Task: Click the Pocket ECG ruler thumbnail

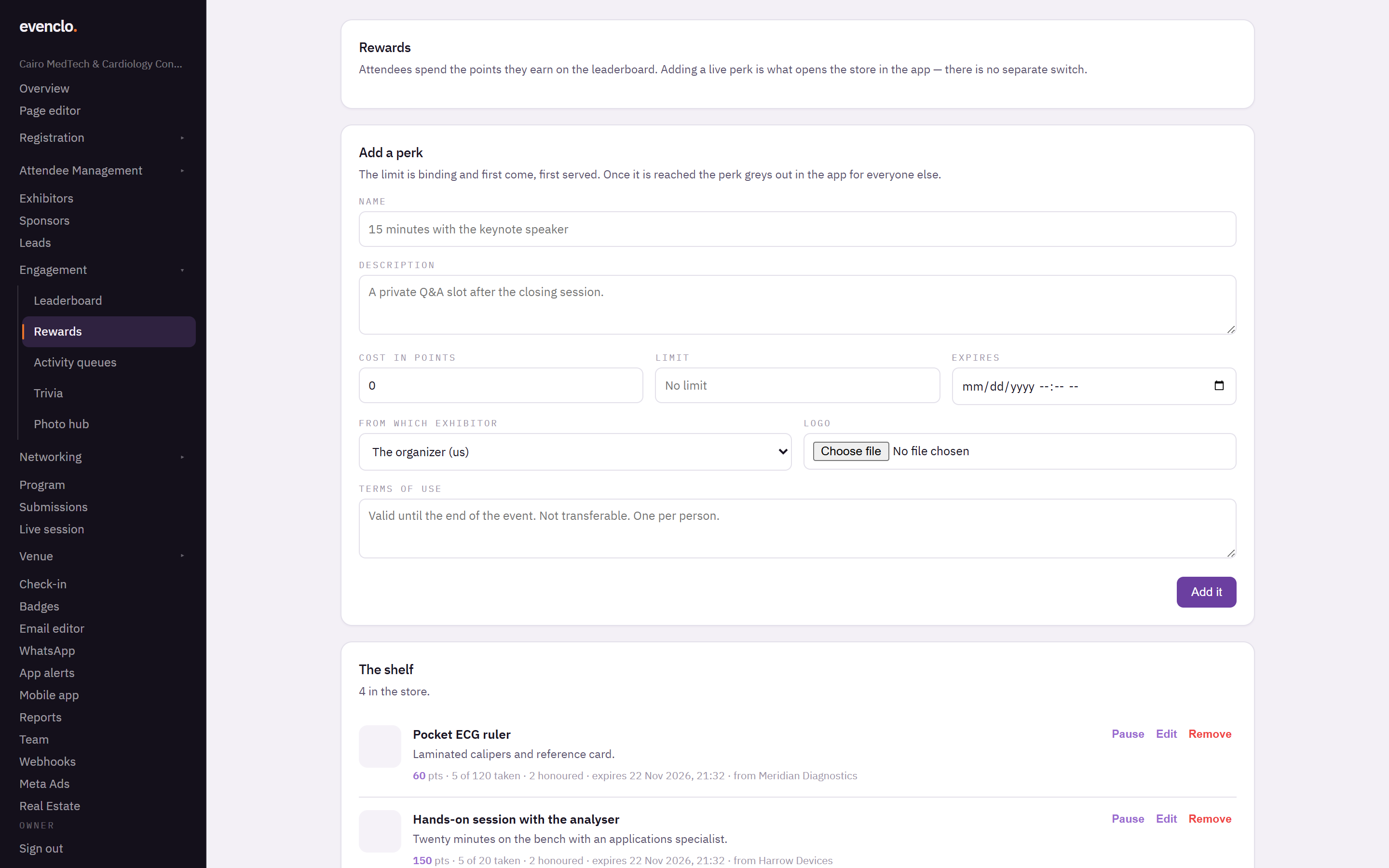Action: click(x=380, y=746)
